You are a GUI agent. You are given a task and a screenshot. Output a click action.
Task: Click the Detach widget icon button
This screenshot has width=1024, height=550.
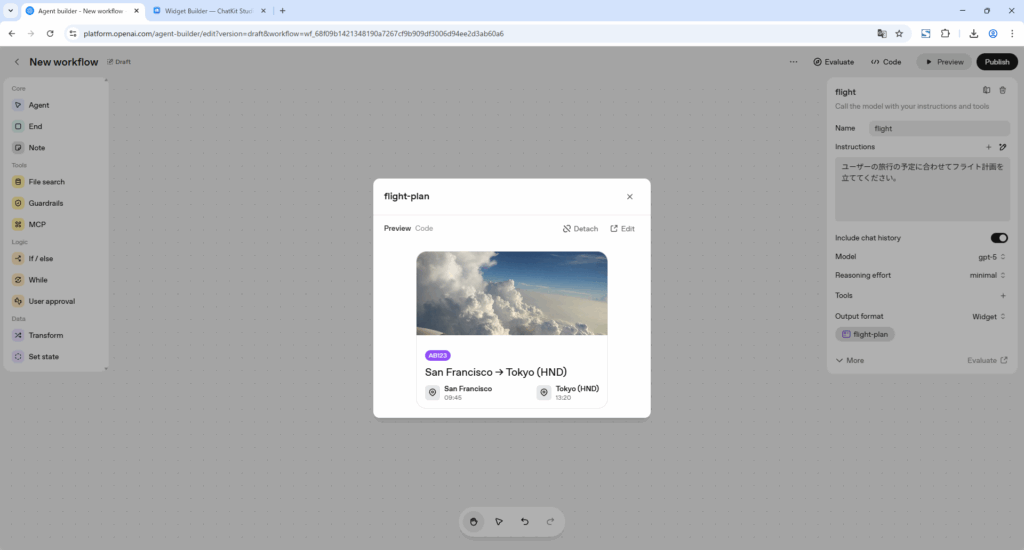click(x=580, y=229)
